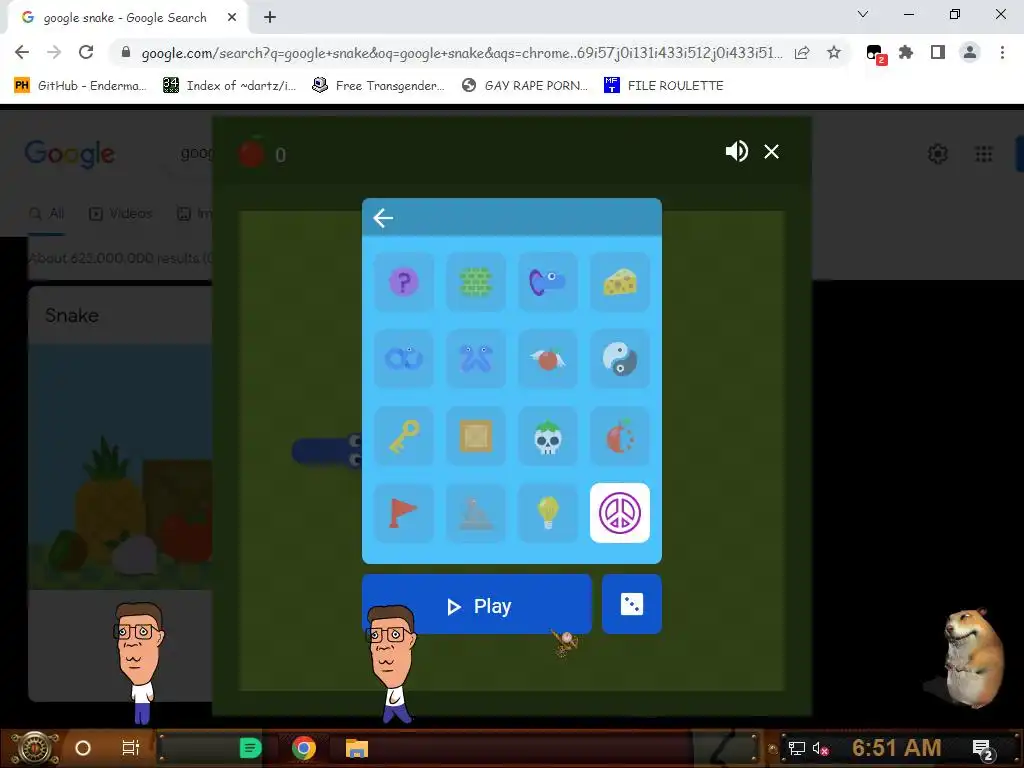1024x768 pixels.
Task: Bookmark this page with the star
Action: [834, 52]
